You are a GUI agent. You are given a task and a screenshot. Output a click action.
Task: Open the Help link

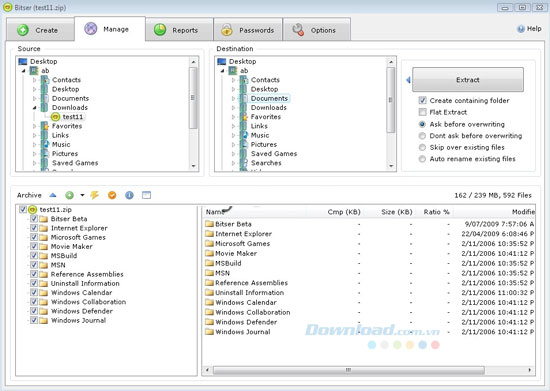pos(534,29)
